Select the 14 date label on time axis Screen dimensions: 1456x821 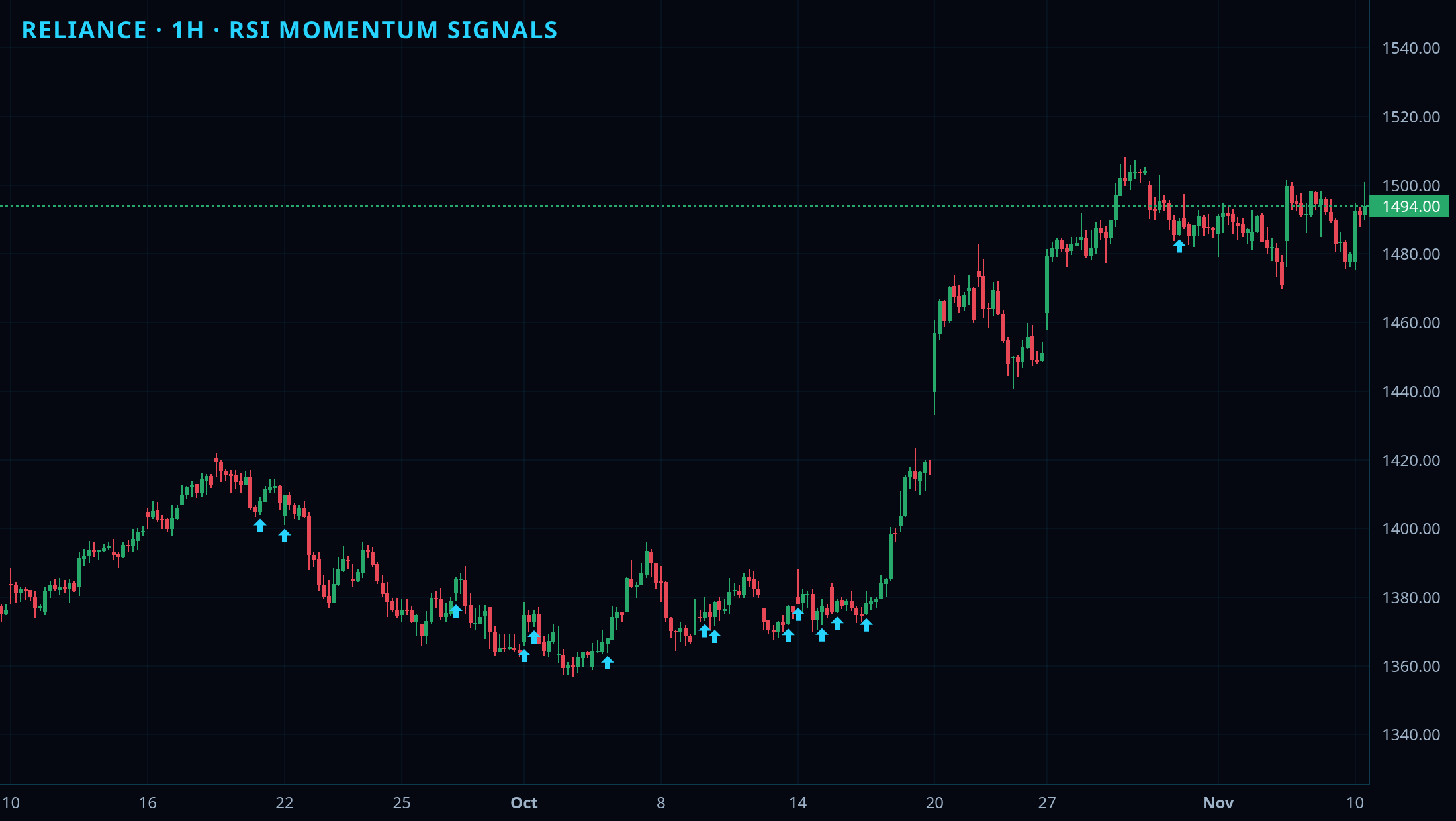point(798,803)
